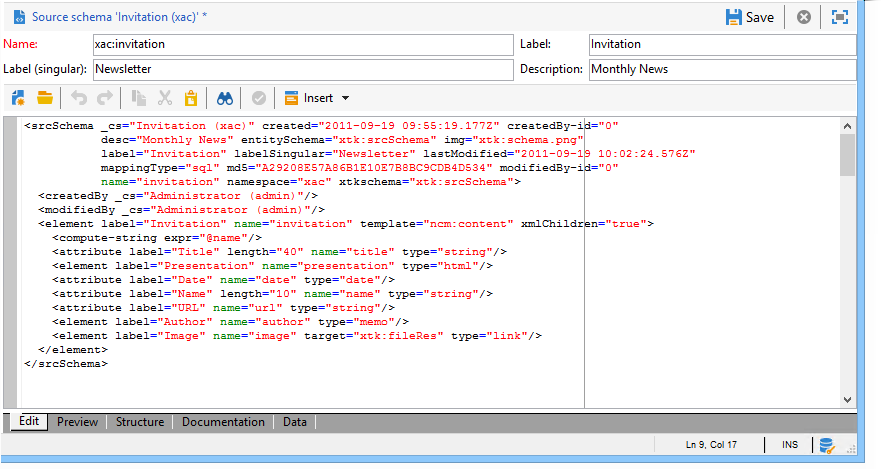Click the editor scrollbar down arrow
This screenshot has width=881, height=469.
847,400
